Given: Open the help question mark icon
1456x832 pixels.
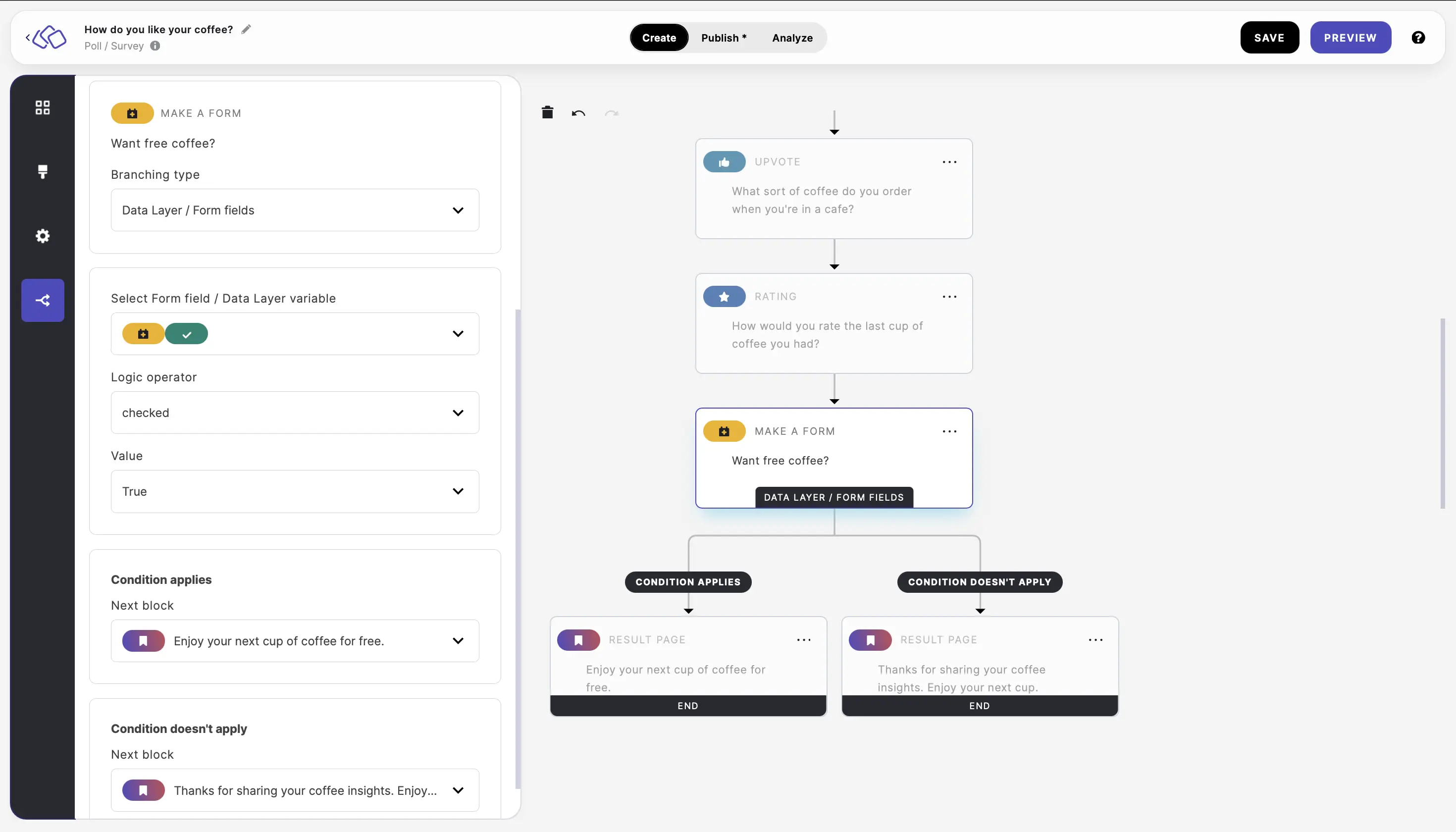Looking at the screenshot, I should (1418, 38).
